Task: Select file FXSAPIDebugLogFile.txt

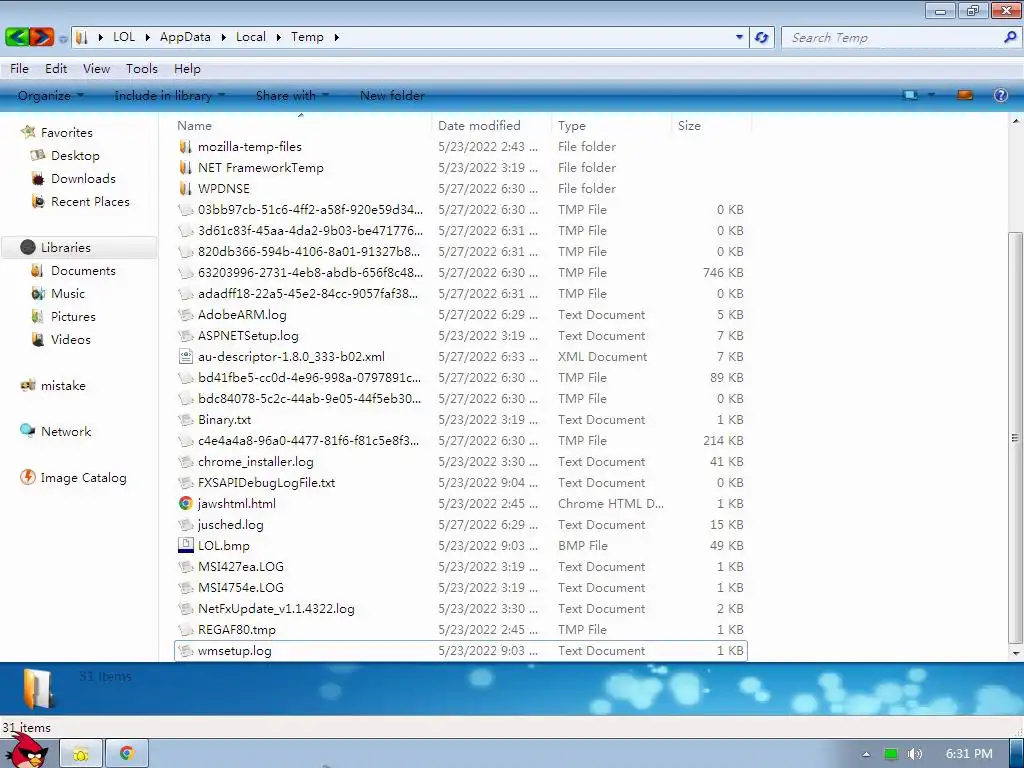Action: click(460, 482)
